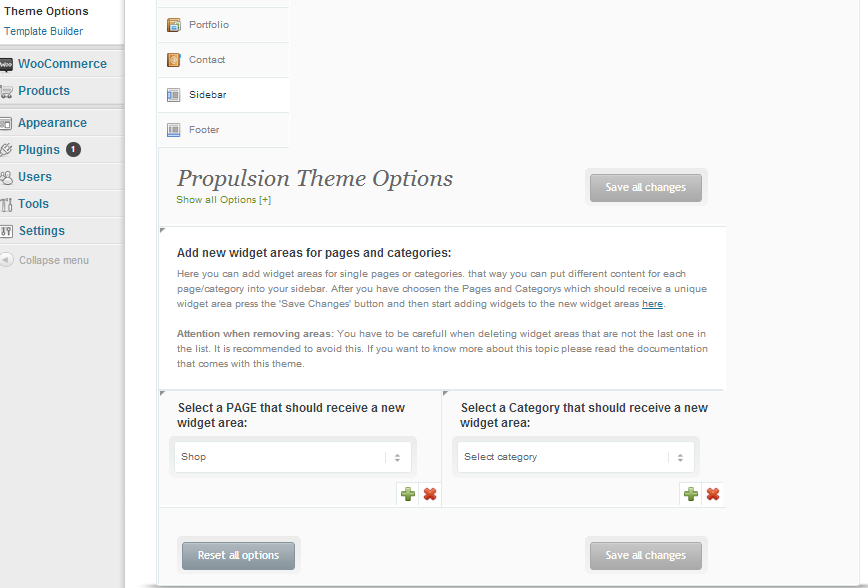Go to the Appearance menu
868x588 pixels.
click(52, 123)
